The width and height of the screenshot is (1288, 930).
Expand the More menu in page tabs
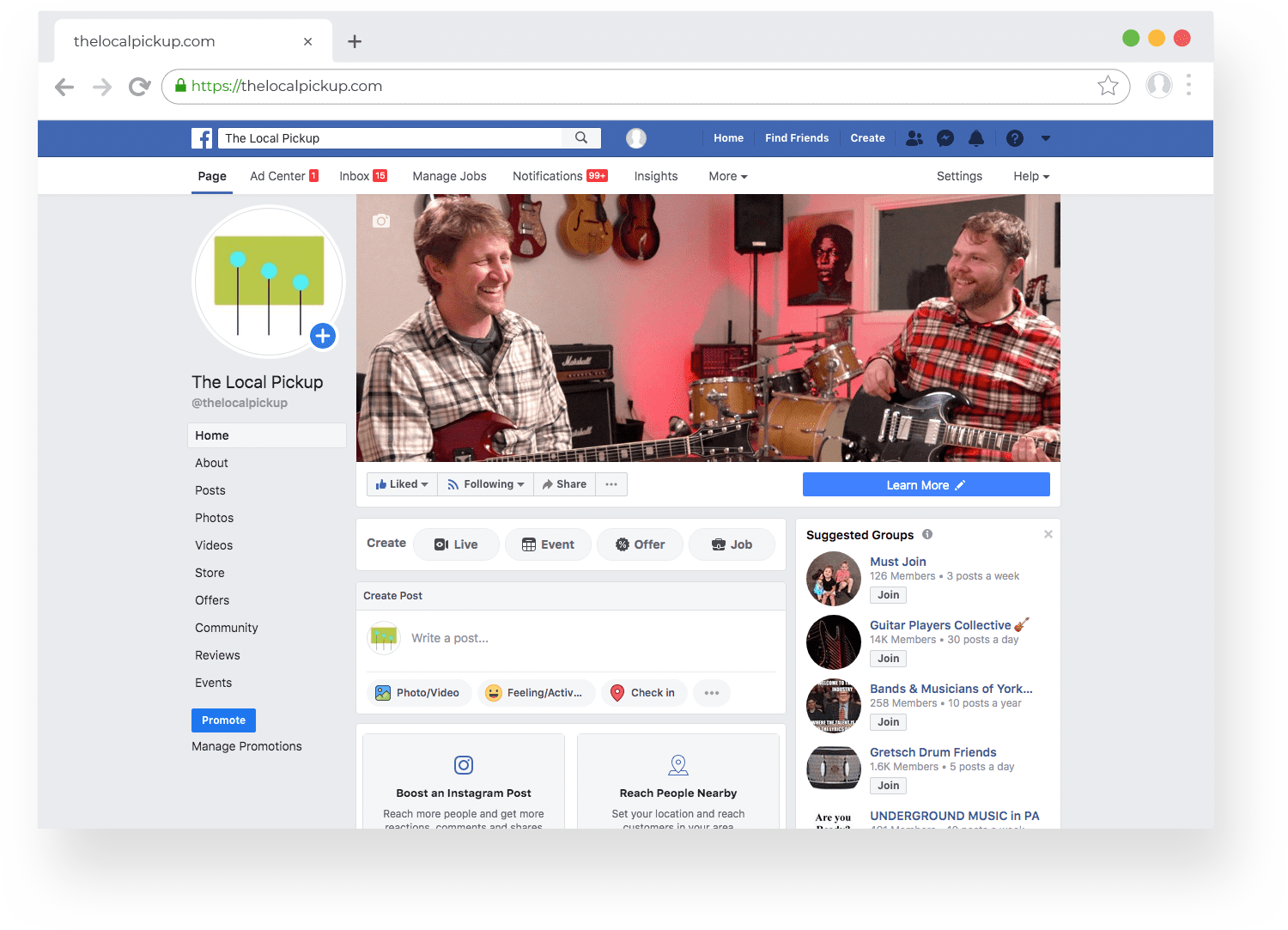[728, 176]
